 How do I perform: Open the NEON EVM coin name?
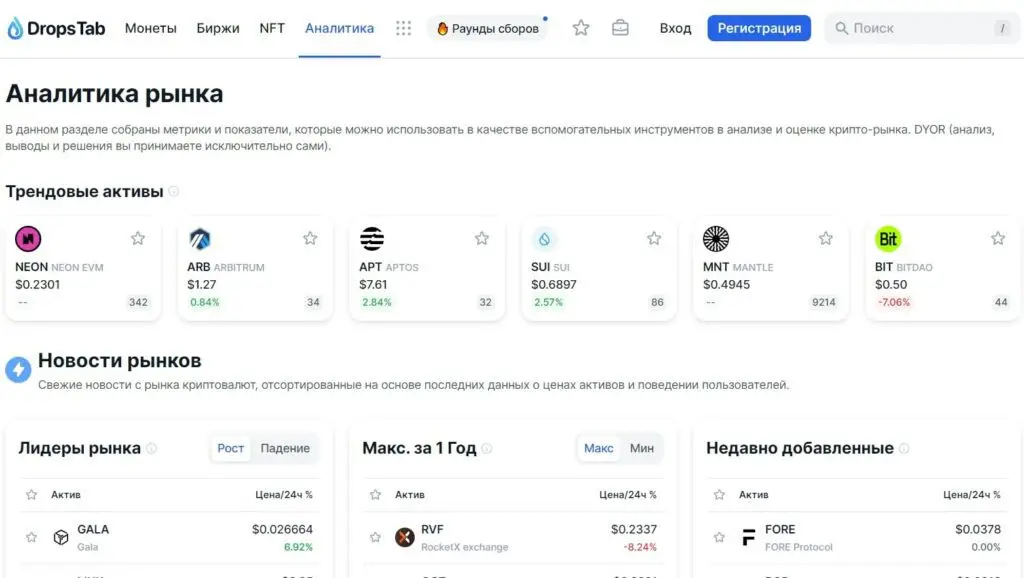point(59,267)
